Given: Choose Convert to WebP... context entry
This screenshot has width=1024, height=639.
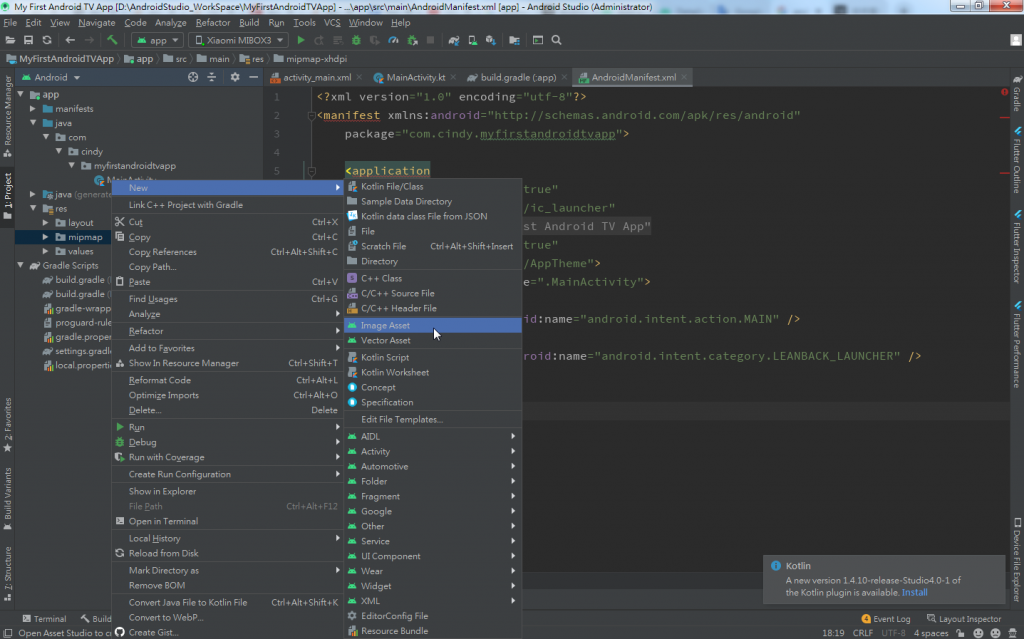Looking at the screenshot, I should (x=228, y=617).
